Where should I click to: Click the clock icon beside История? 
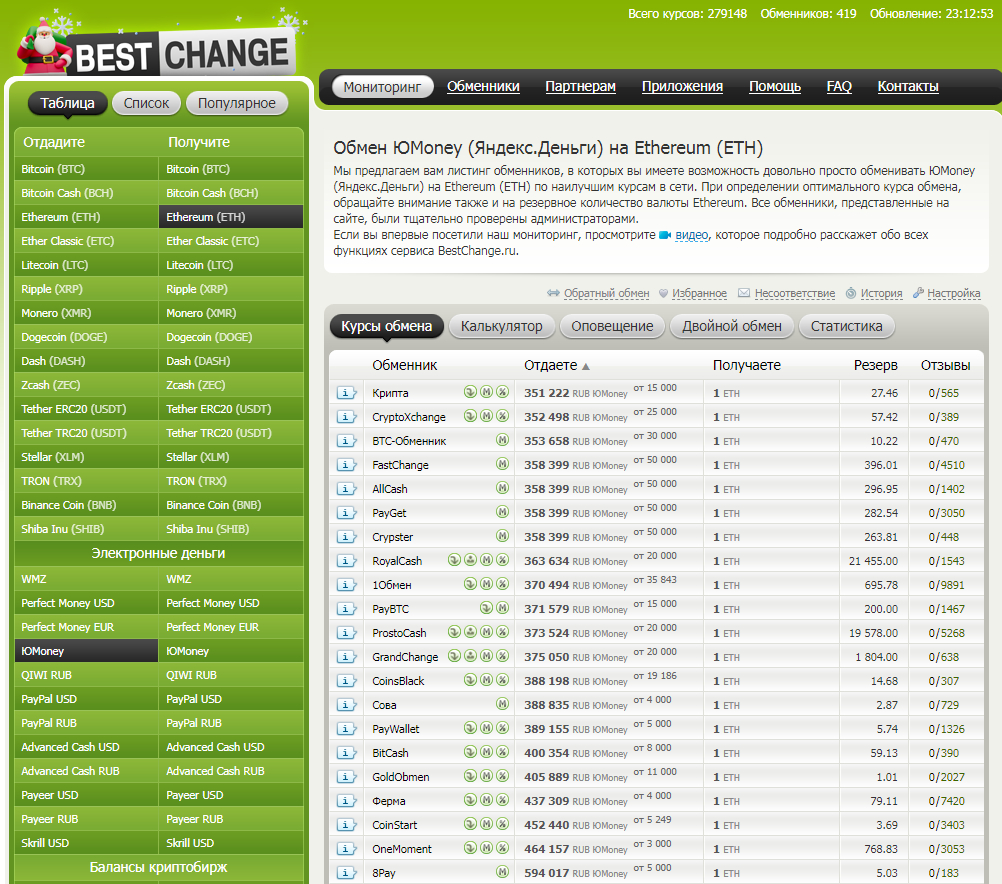(x=851, y=293)
